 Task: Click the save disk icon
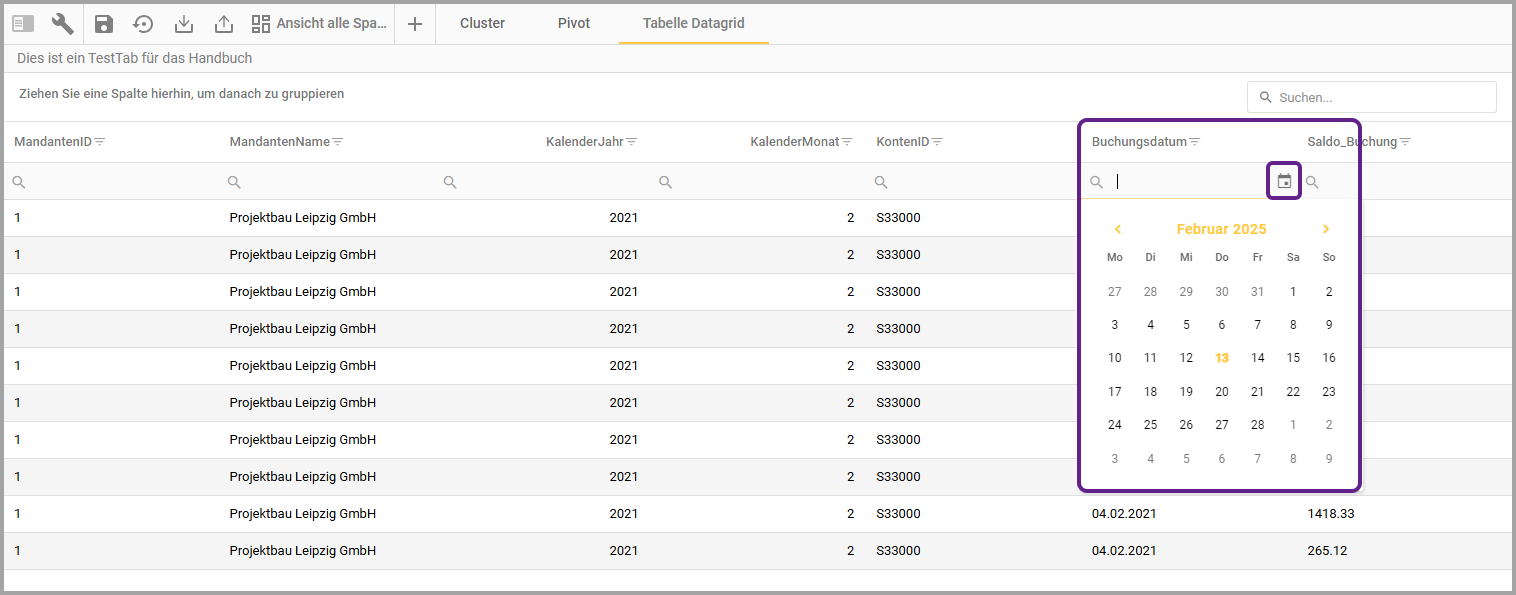pos(104,24)
